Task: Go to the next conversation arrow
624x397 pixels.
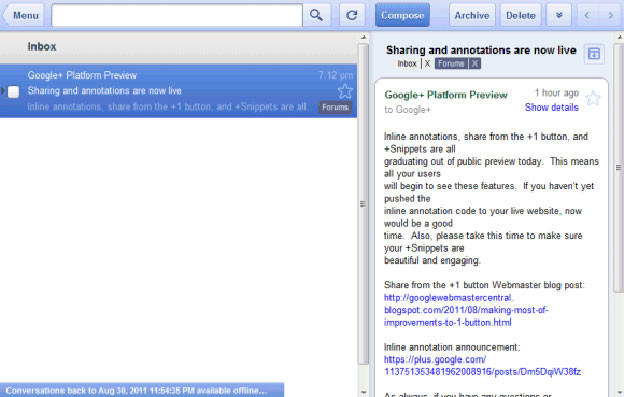Action: [610, 16]
